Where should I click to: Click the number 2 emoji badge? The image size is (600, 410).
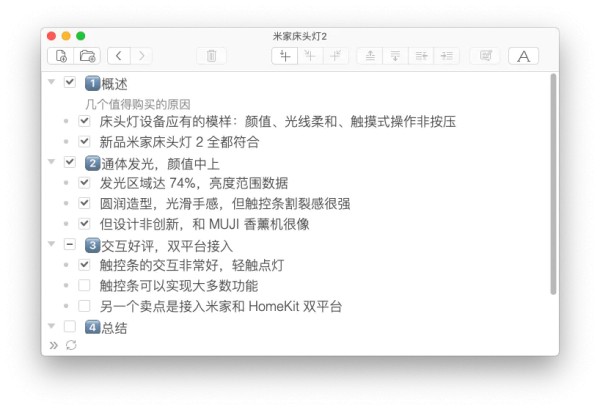click(x=92, y=163)
